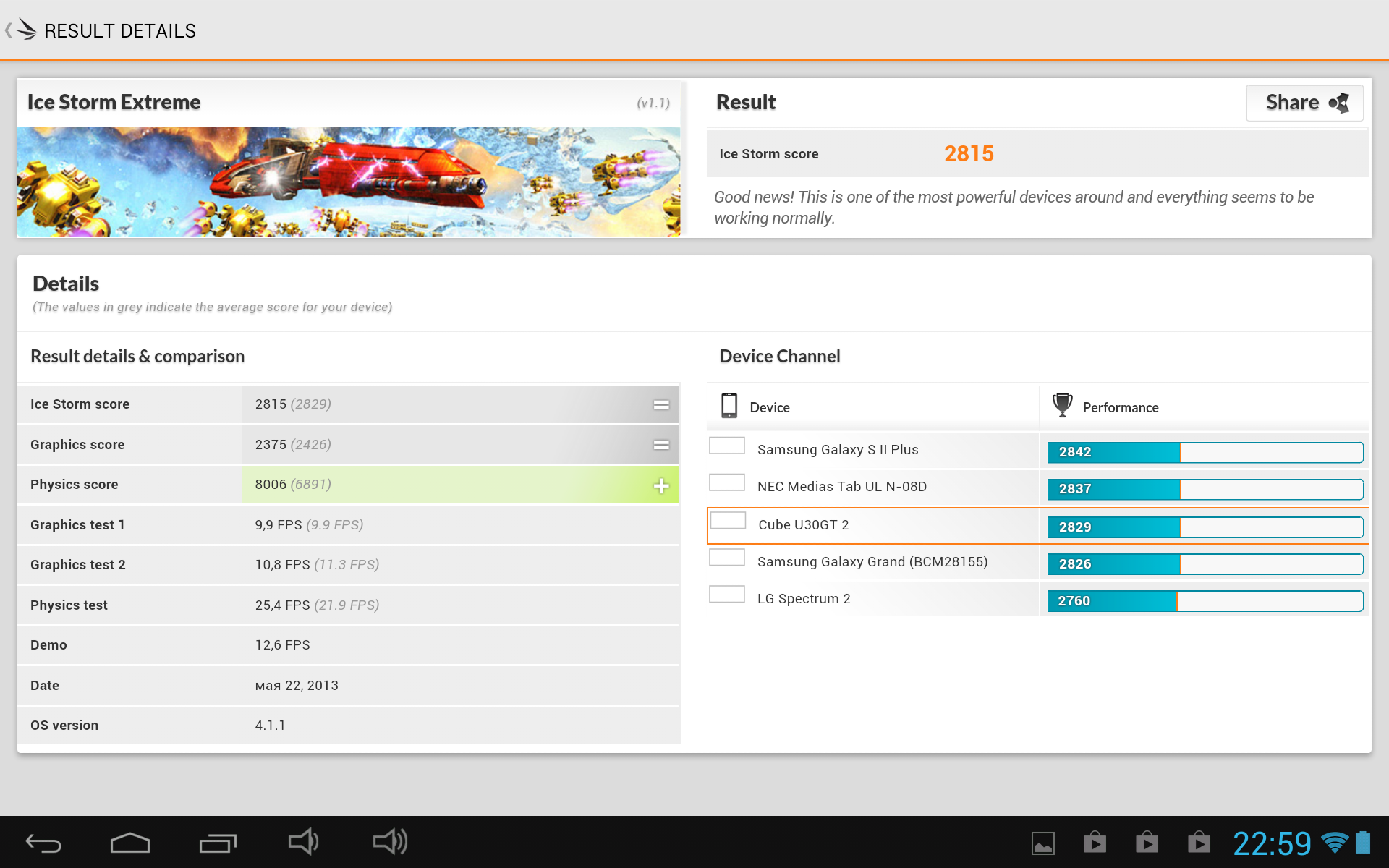1389x868 pixels.
Task: Expand the Physics score row
Action: click(x=661, y=485)
